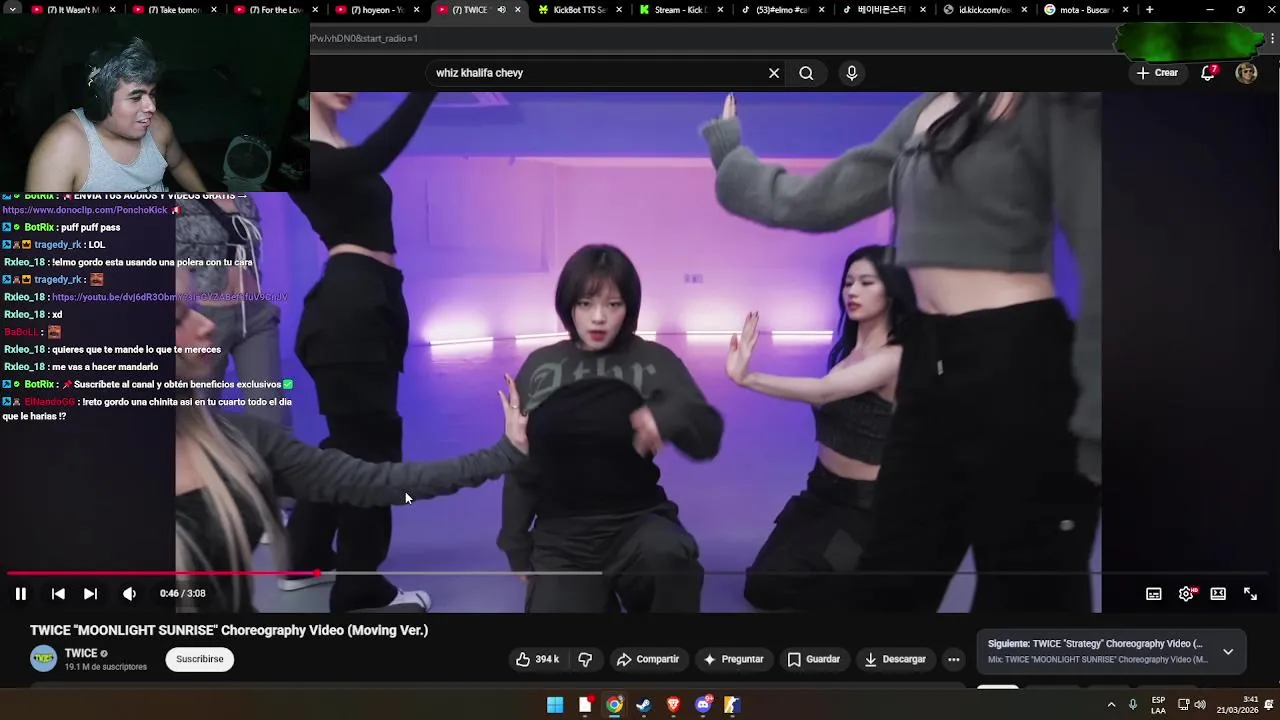This screenshot has height=720, width=1280.
Task: Click the Preguntar button
Action: click(734, 659)
